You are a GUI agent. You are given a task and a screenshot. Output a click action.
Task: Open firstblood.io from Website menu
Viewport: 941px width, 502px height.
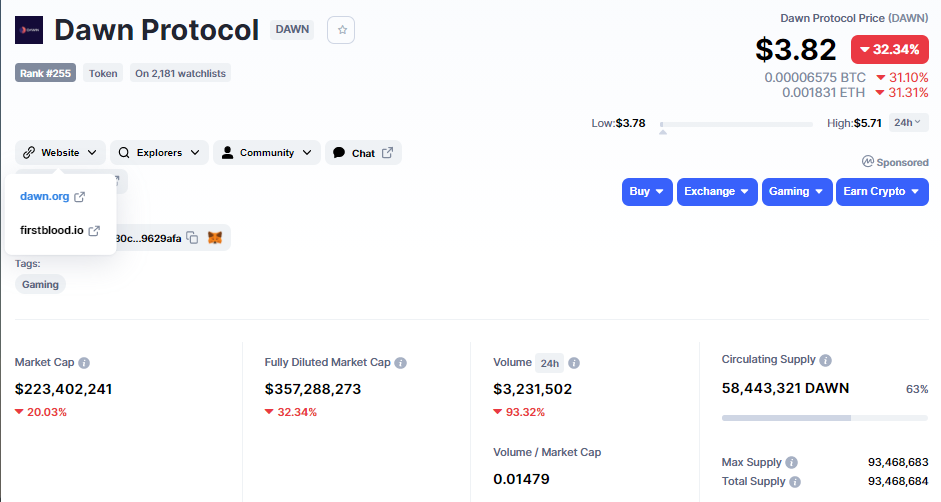[52, 230]
